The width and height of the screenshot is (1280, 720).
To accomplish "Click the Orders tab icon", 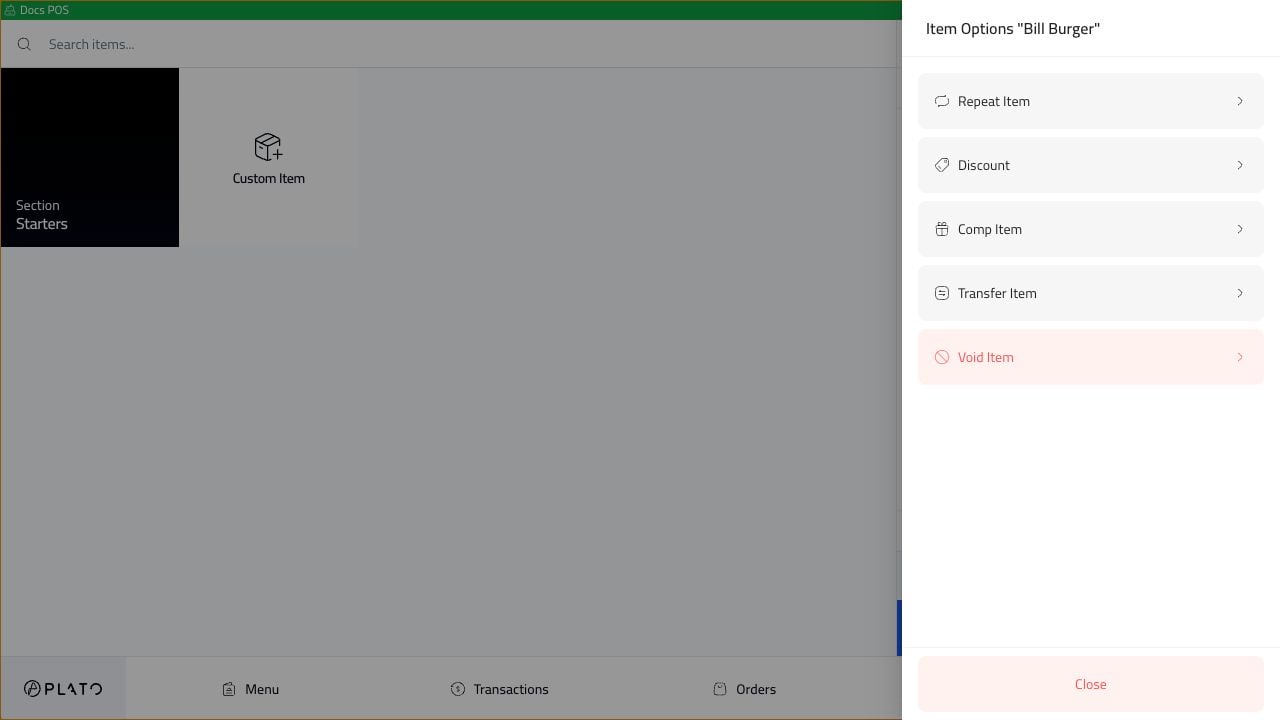I will (x=720, y=689).
